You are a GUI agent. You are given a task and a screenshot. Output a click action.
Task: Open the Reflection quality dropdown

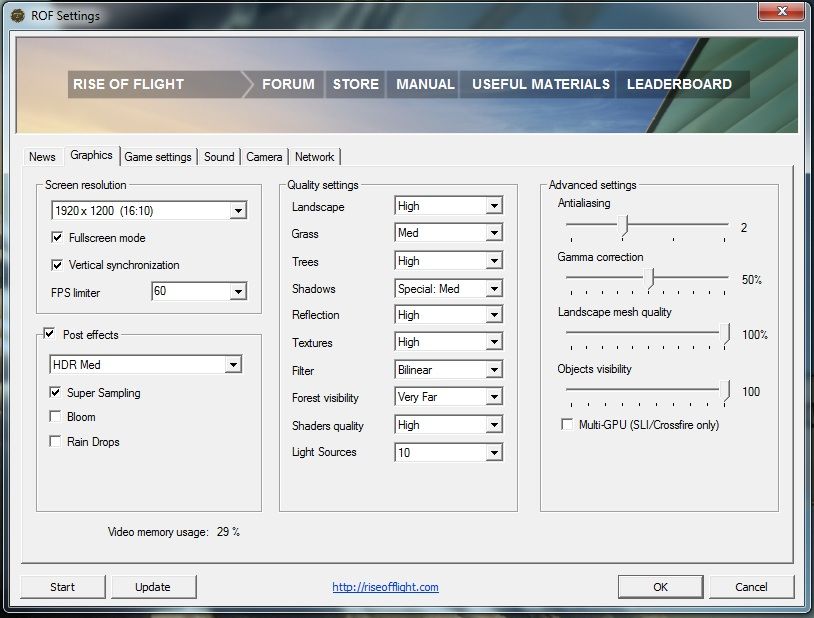tap(449, 315)
